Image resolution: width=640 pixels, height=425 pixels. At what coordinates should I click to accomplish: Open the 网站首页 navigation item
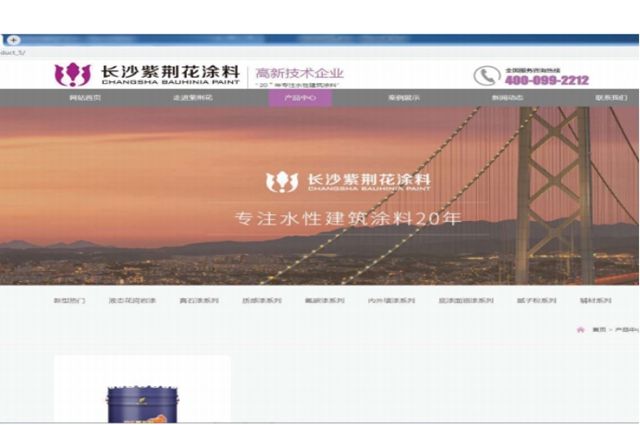click(x=85, y=98)
